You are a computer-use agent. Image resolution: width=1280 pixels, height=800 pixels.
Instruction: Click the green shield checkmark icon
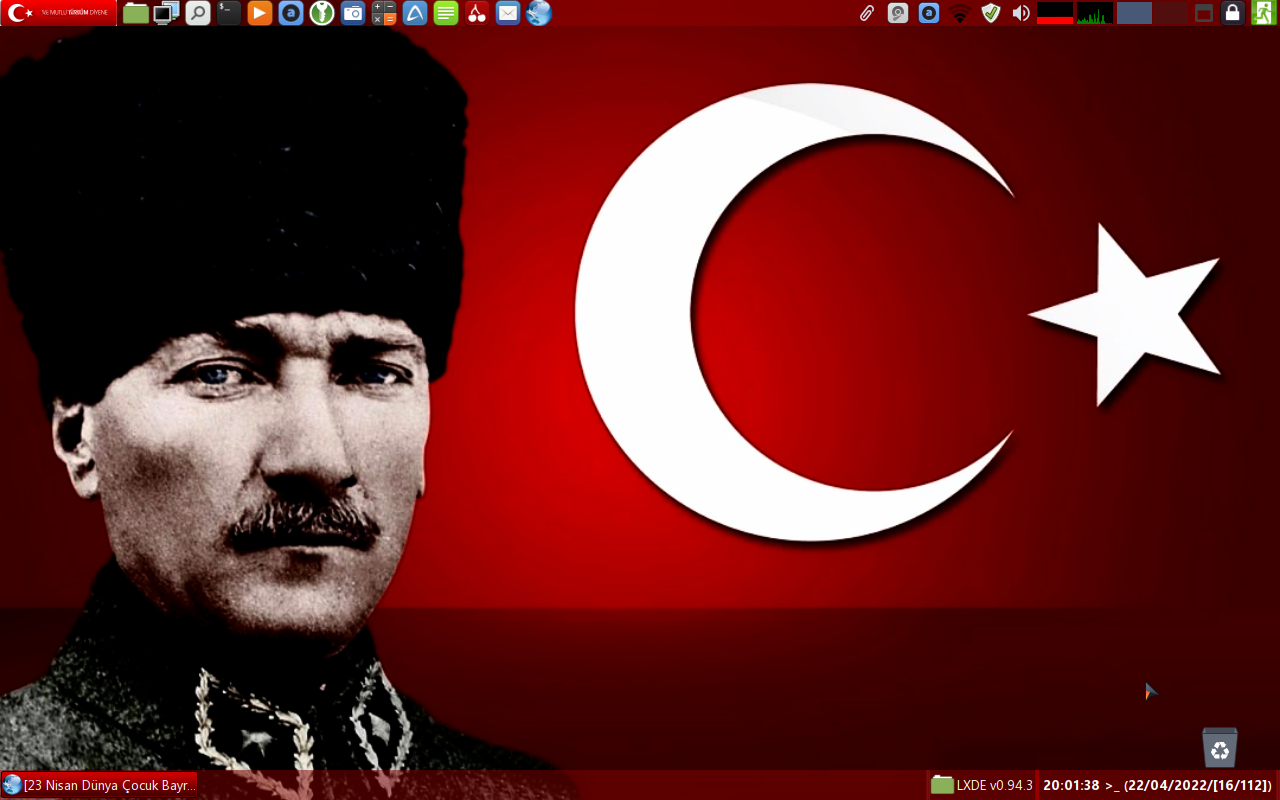[x=990, y=13]
